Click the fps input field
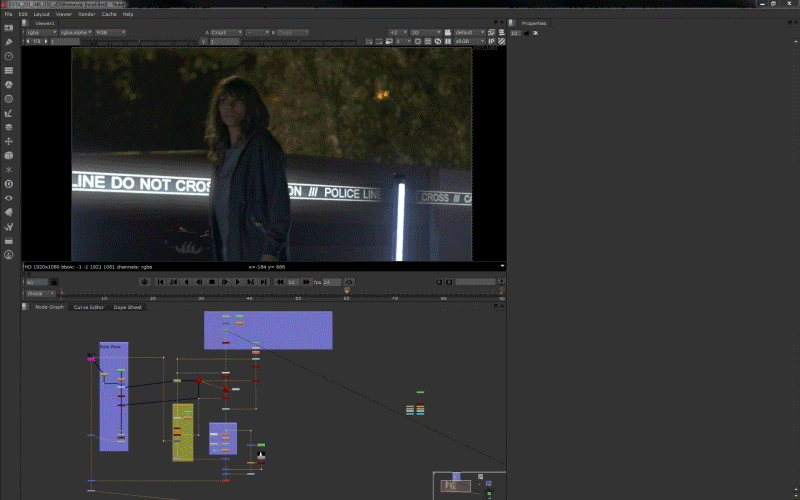The image size is (800, 500). [x=332, y=282]
